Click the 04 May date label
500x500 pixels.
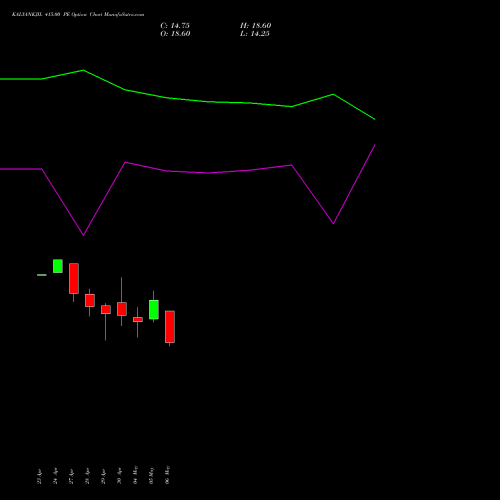pyautogui.click(x=135, y=475)
